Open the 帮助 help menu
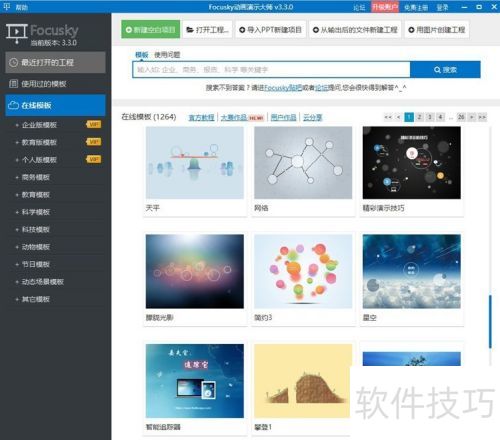 point(22,7)
